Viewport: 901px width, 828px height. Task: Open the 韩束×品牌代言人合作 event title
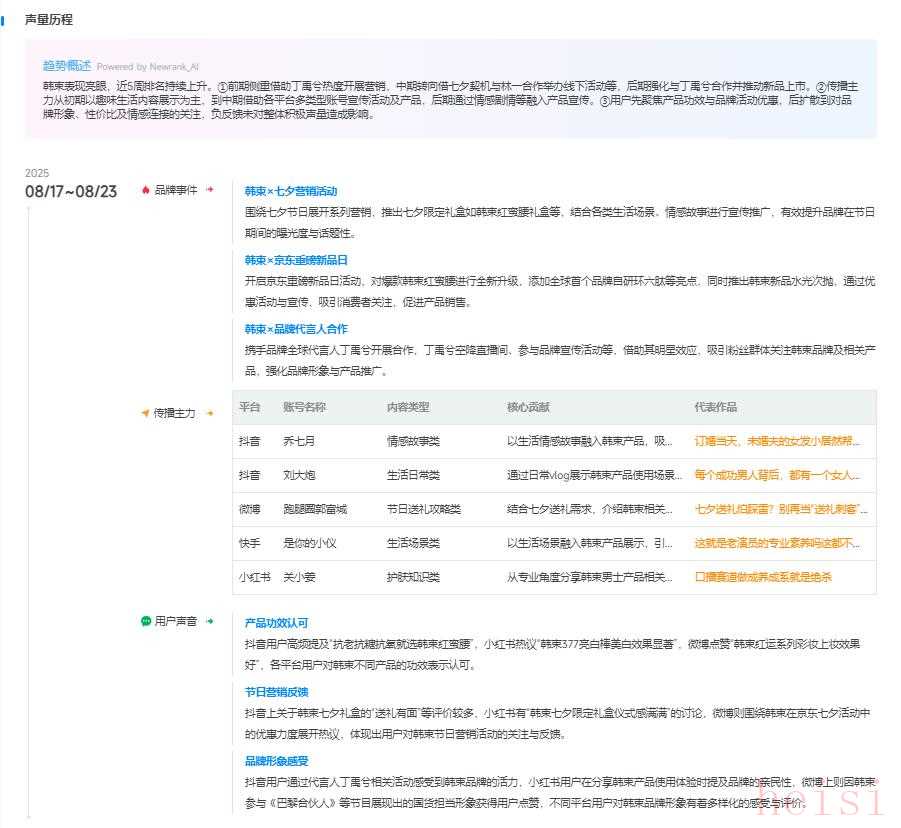(296, 329)
